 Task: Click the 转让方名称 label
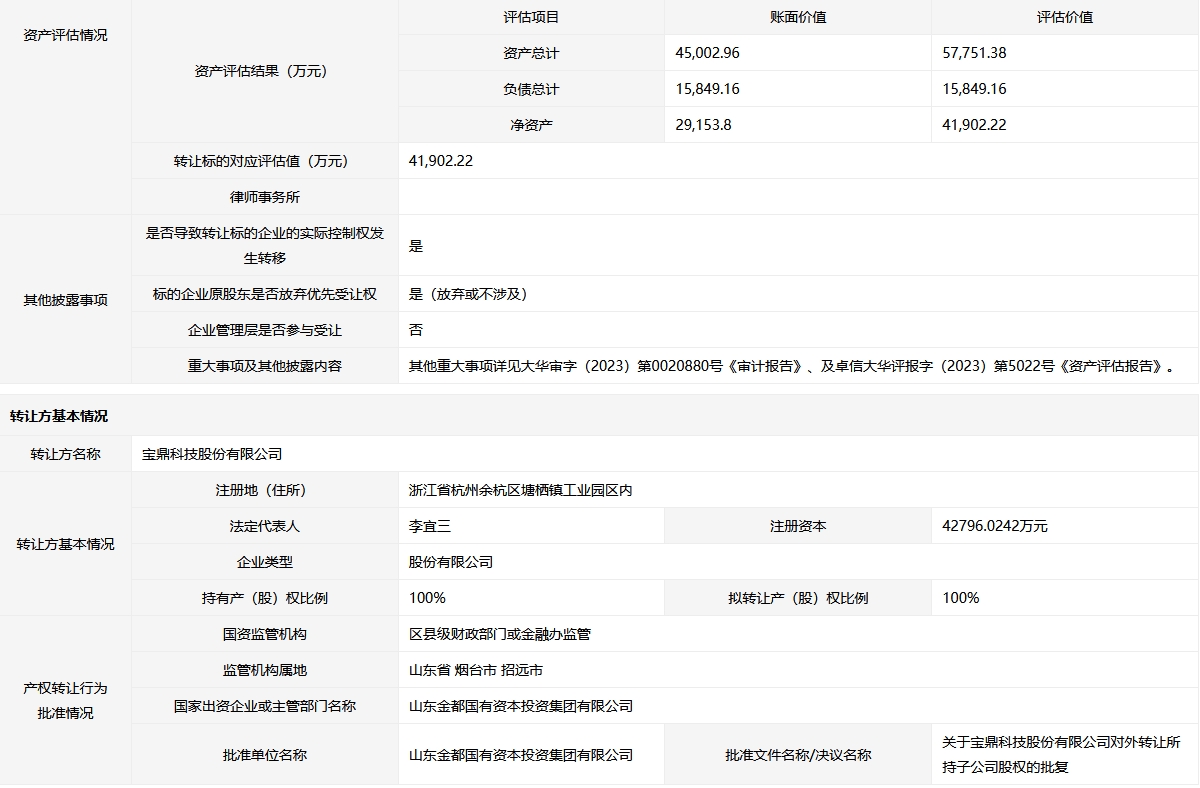(66, 454)
